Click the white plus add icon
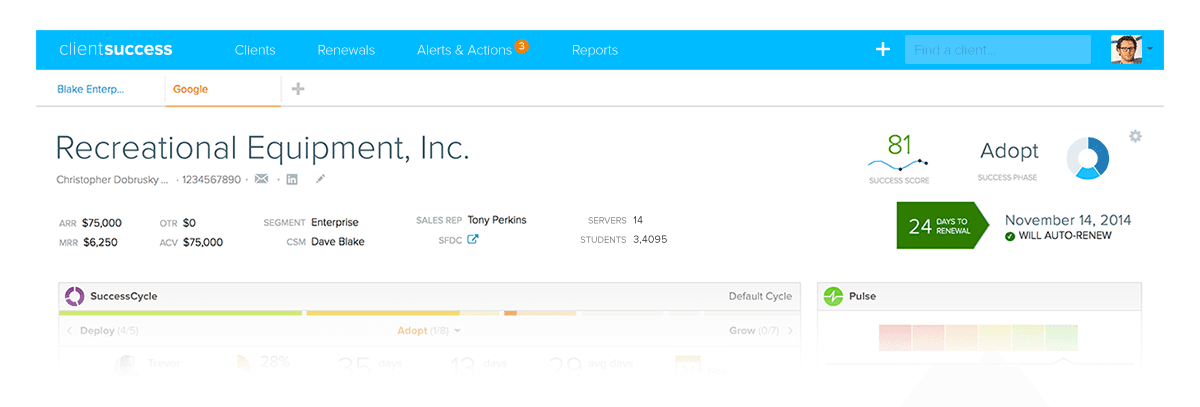The width and height of the screenshot is (1200, 407). pyautogui.click(x=883, y=49)
